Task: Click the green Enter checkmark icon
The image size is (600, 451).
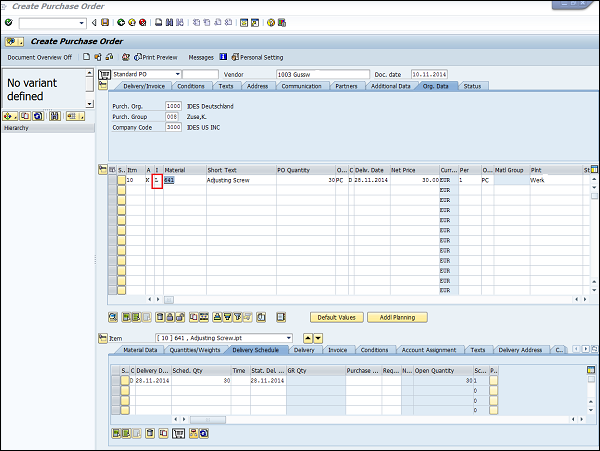Action: tap(9, 22)
